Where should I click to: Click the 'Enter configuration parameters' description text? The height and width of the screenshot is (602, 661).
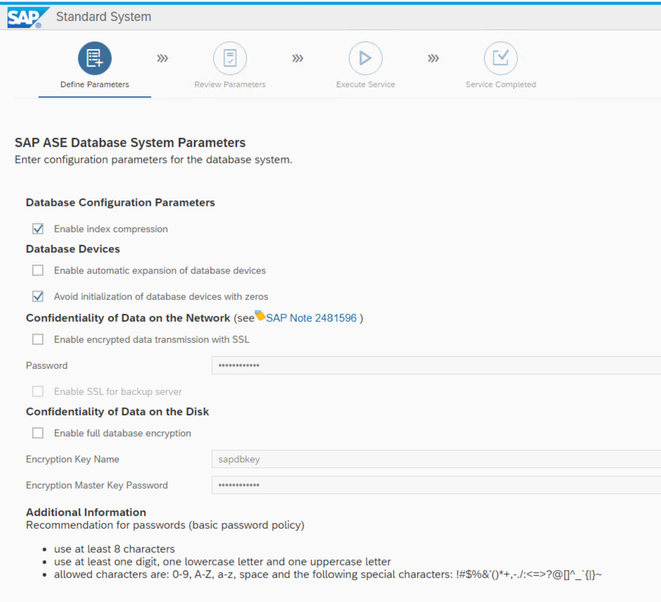(x=153, y=160)
